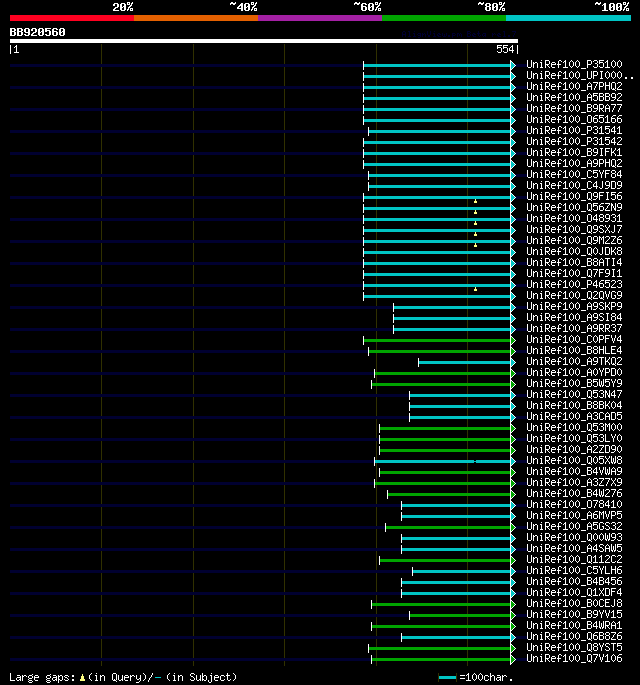The height and width of the screenshot is (685, 640).
Task: Select the UniRef100_A2ZD90 label
Action: click(574, 450)
